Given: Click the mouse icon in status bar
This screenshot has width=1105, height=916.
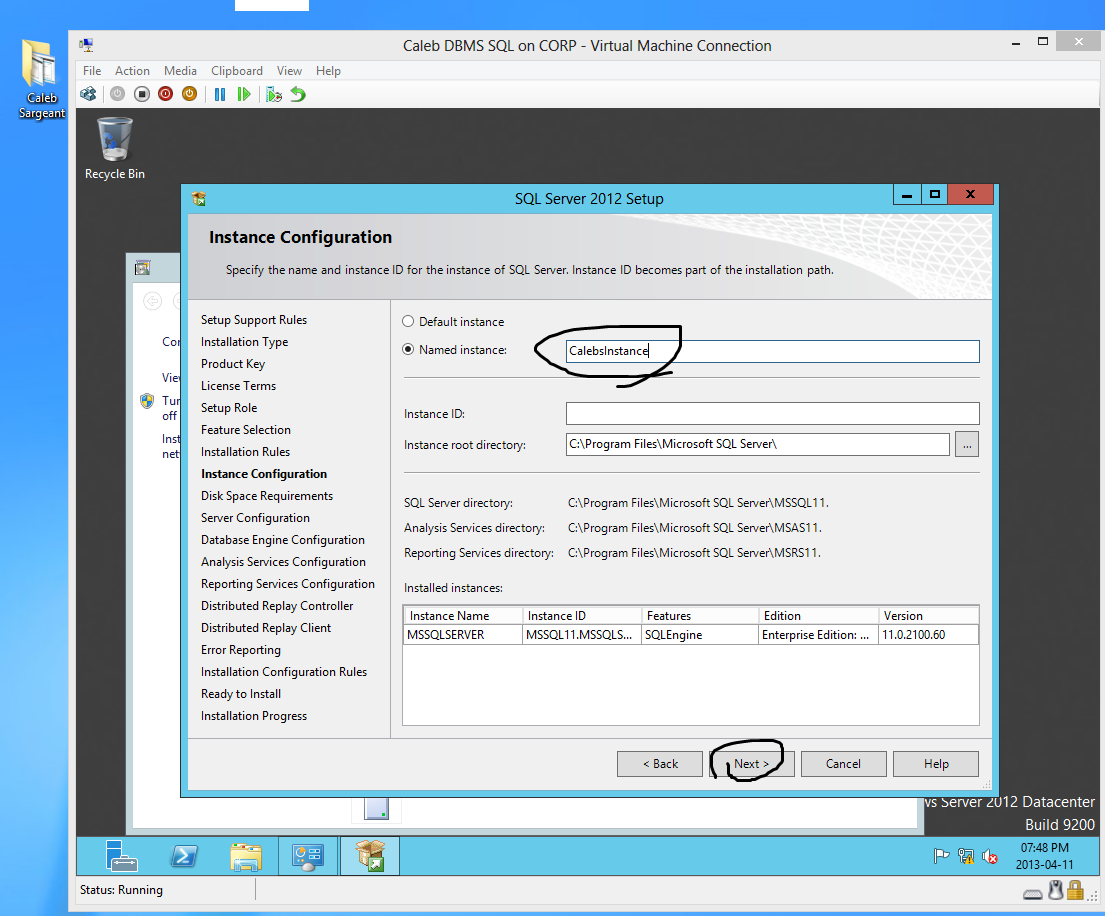Looking at the screenshot, I should (x=1055, y=890).
